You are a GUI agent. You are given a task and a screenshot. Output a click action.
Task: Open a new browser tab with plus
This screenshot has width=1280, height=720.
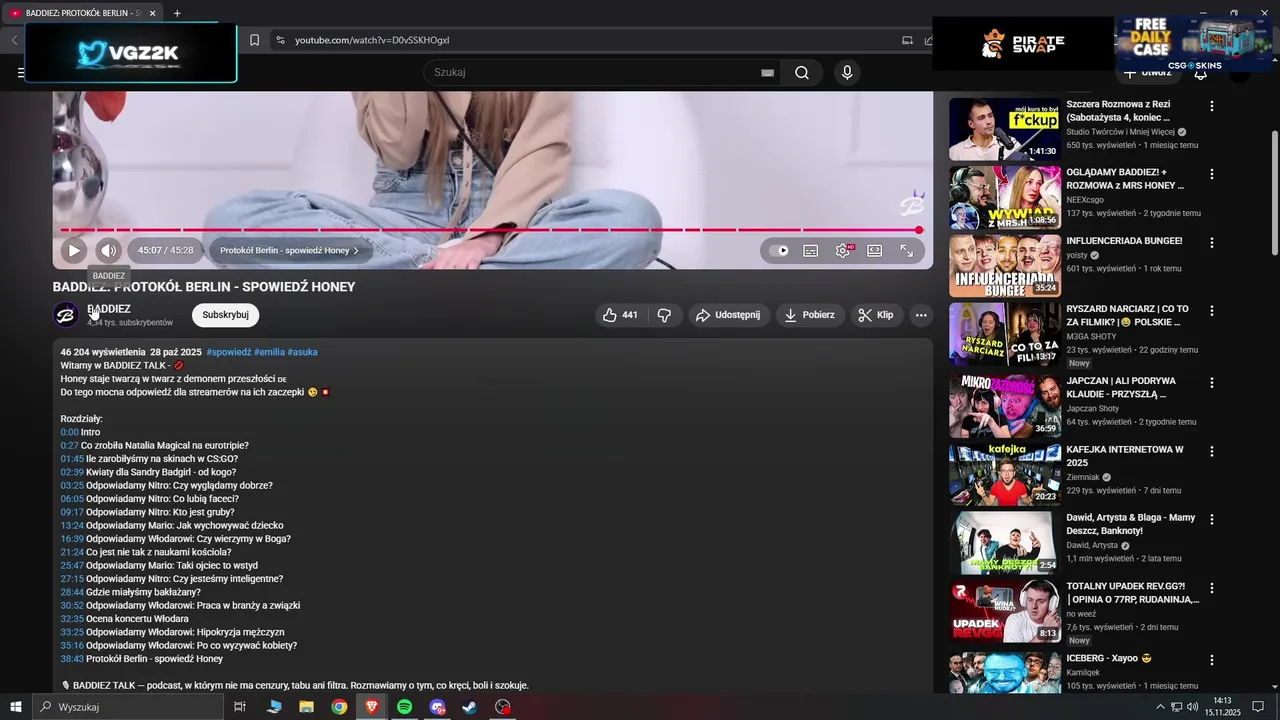coord(177,13)
